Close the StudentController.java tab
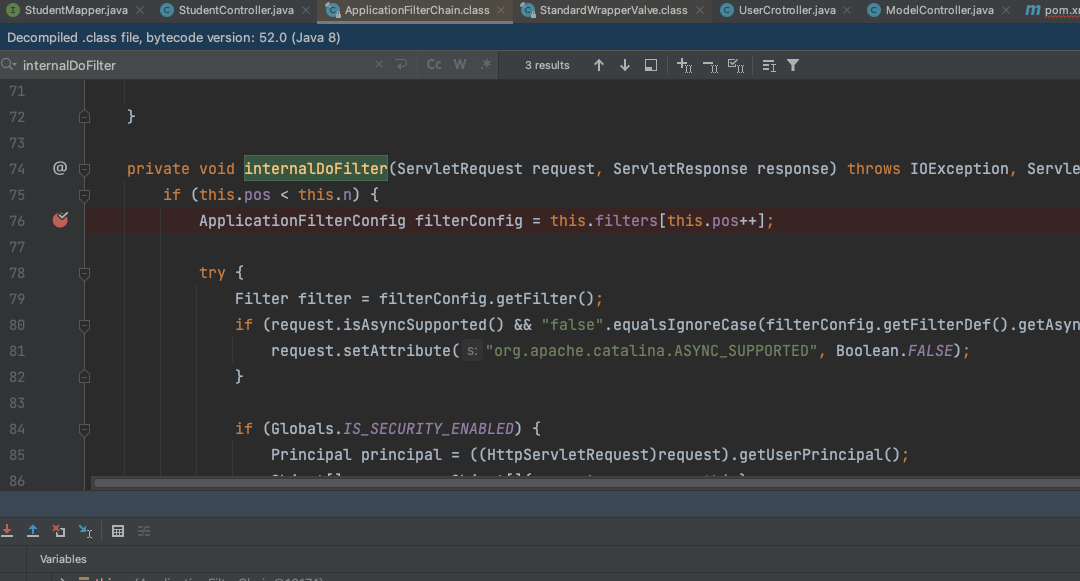Screen dimensions: 1080x581 306,10
